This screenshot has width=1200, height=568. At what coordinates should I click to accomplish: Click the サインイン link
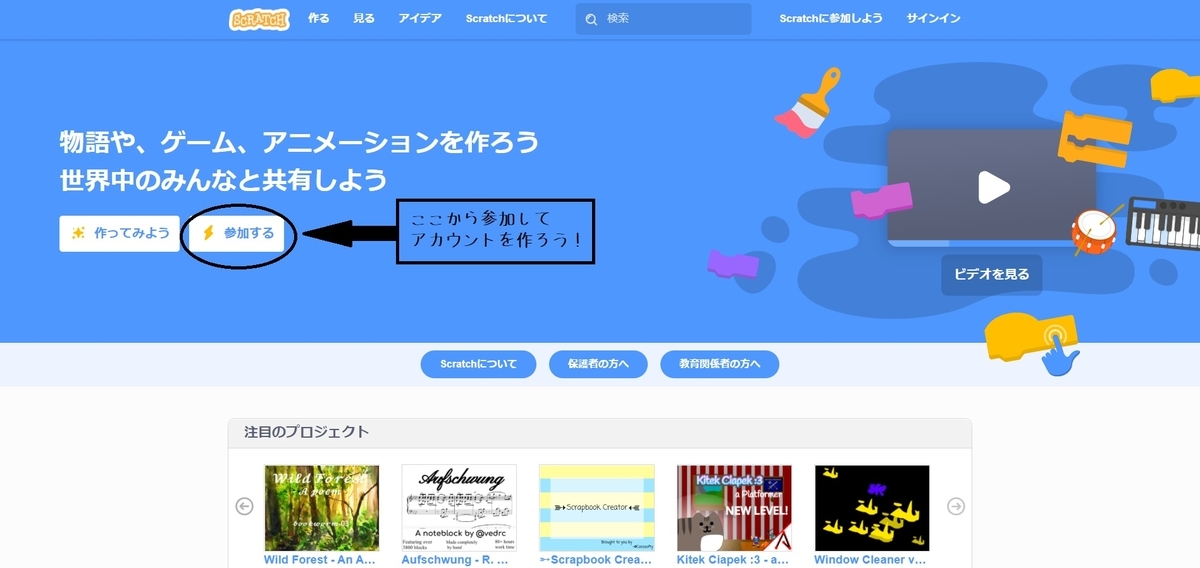(x=933, y=19)
